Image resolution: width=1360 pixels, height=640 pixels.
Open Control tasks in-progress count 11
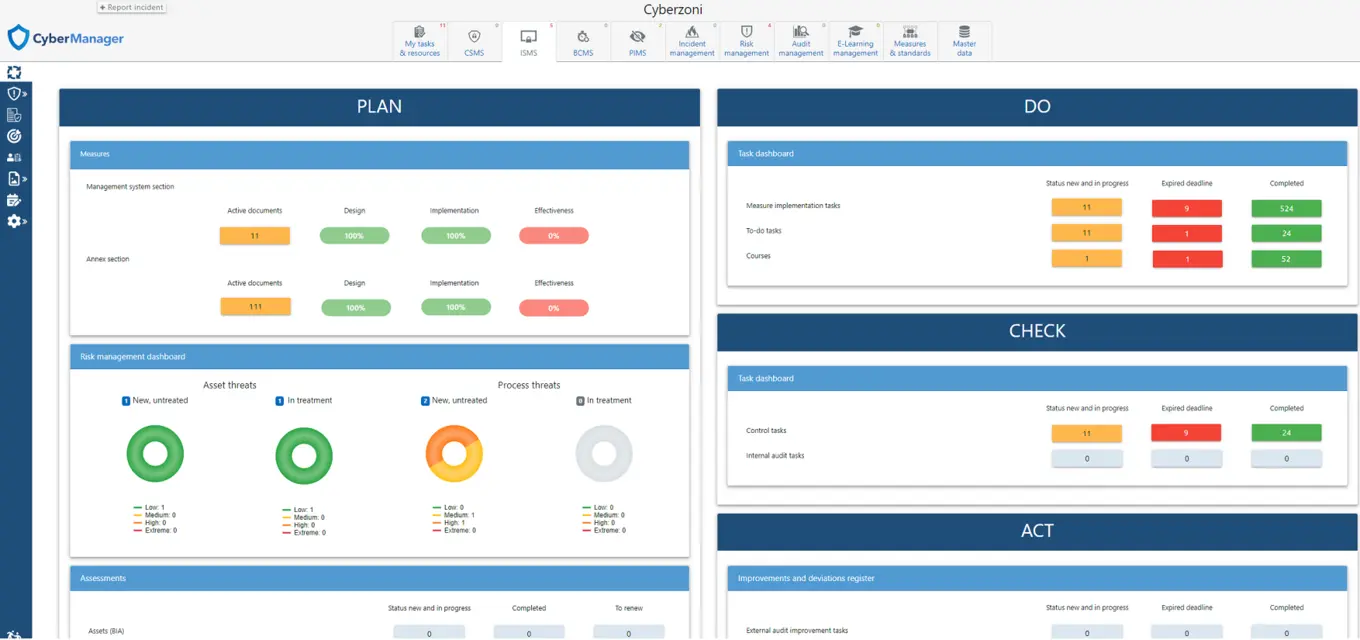pos(1087,433)
